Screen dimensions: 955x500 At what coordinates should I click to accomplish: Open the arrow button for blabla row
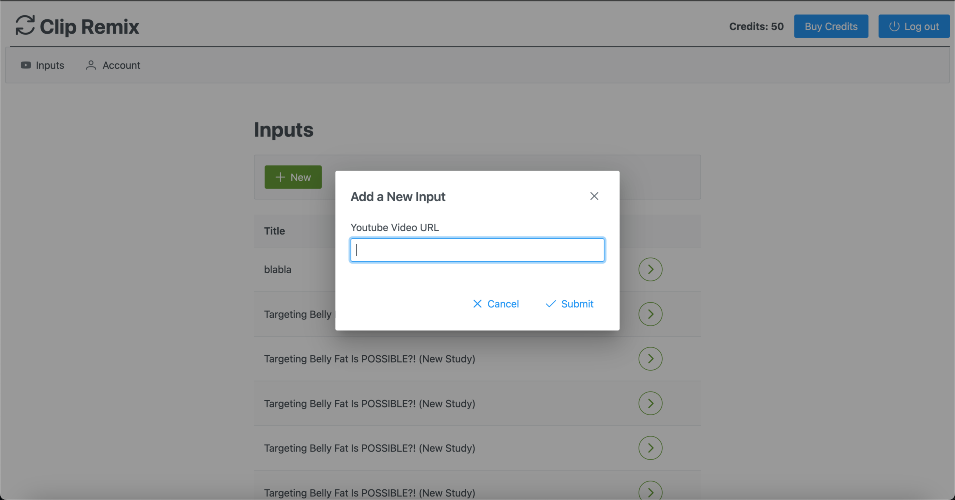[x=650, y=269]
